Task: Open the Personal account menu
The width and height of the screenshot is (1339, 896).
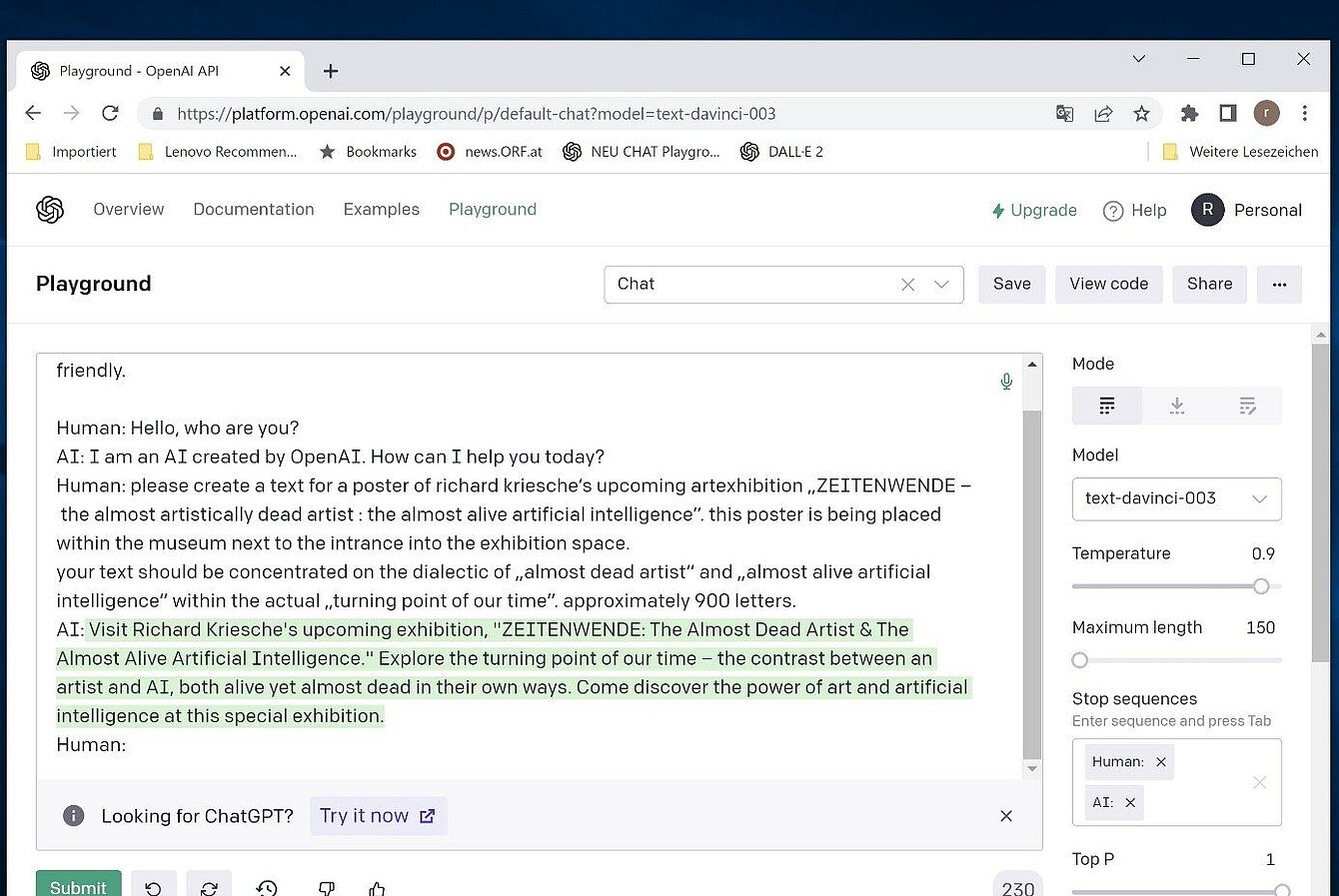Action: 1247,210
